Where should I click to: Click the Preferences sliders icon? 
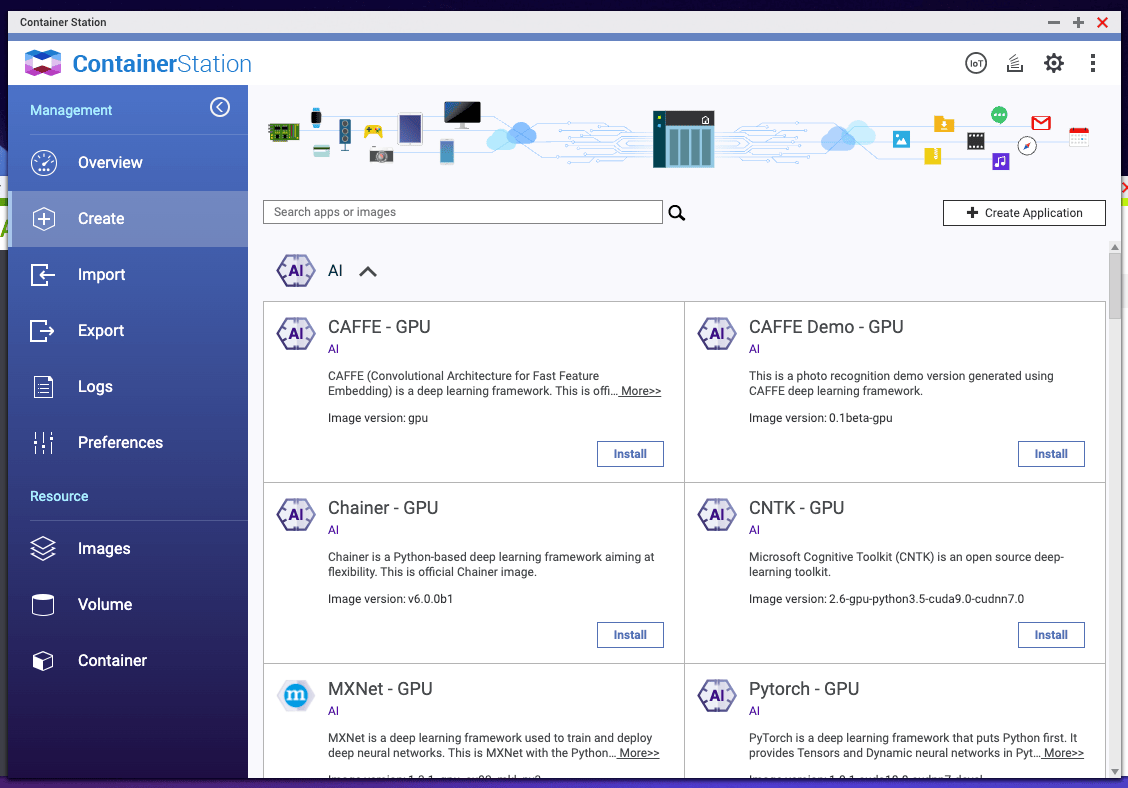43,443
